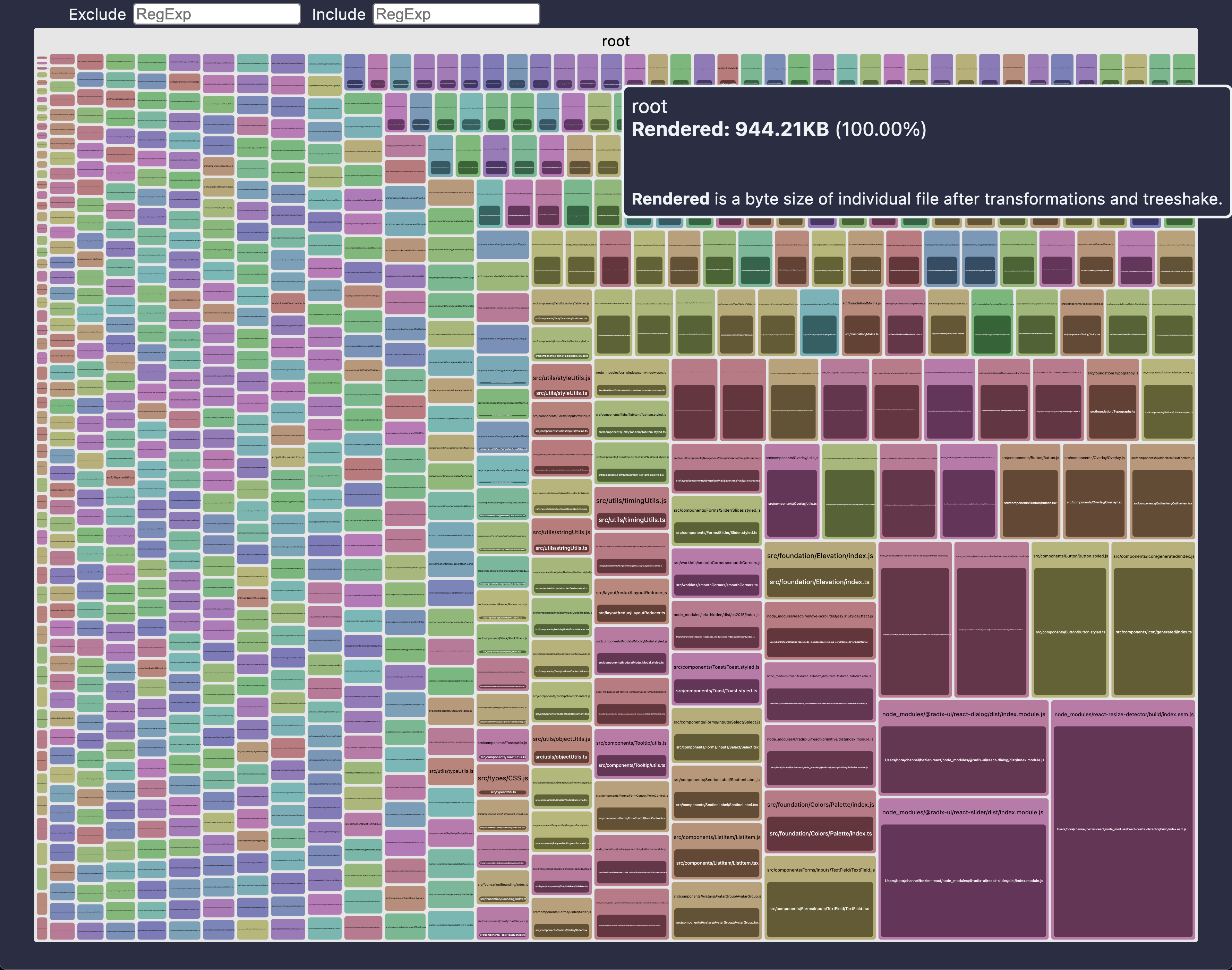Click the Exclude RegExp input field
Screen dimensions: 1232x970
216,14
